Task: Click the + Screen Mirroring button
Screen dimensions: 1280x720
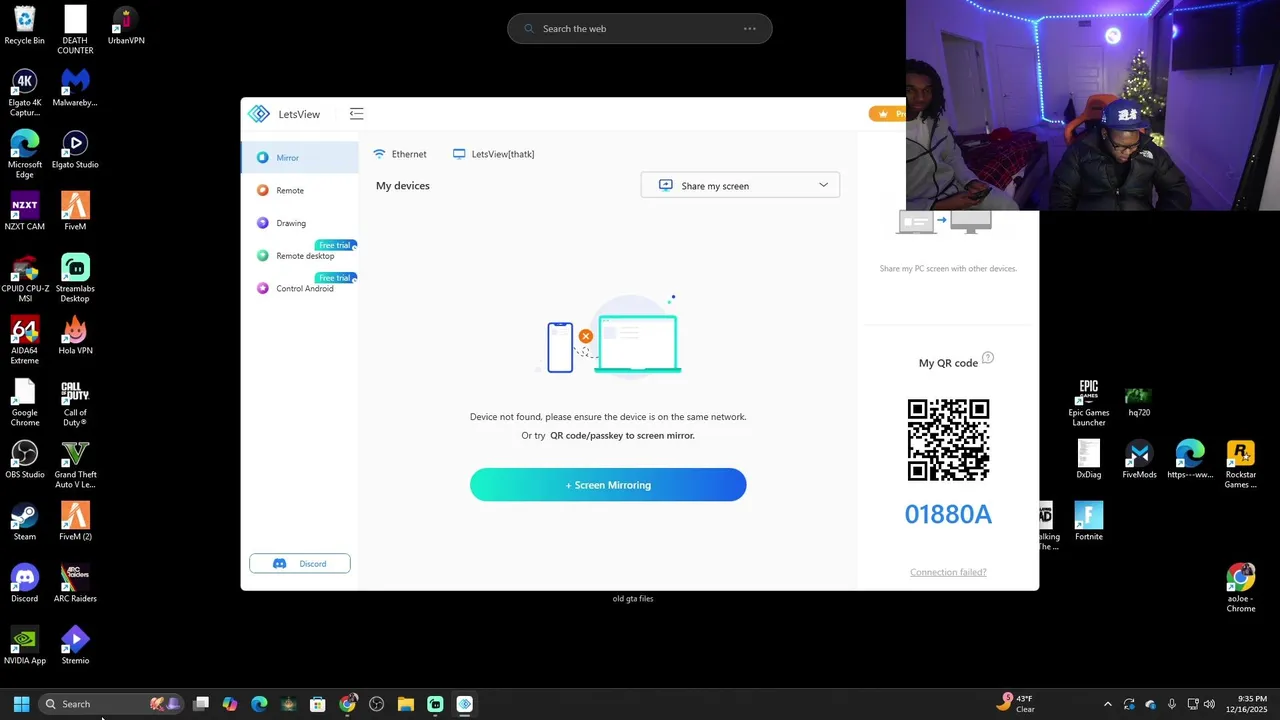Action: (608, 485)
